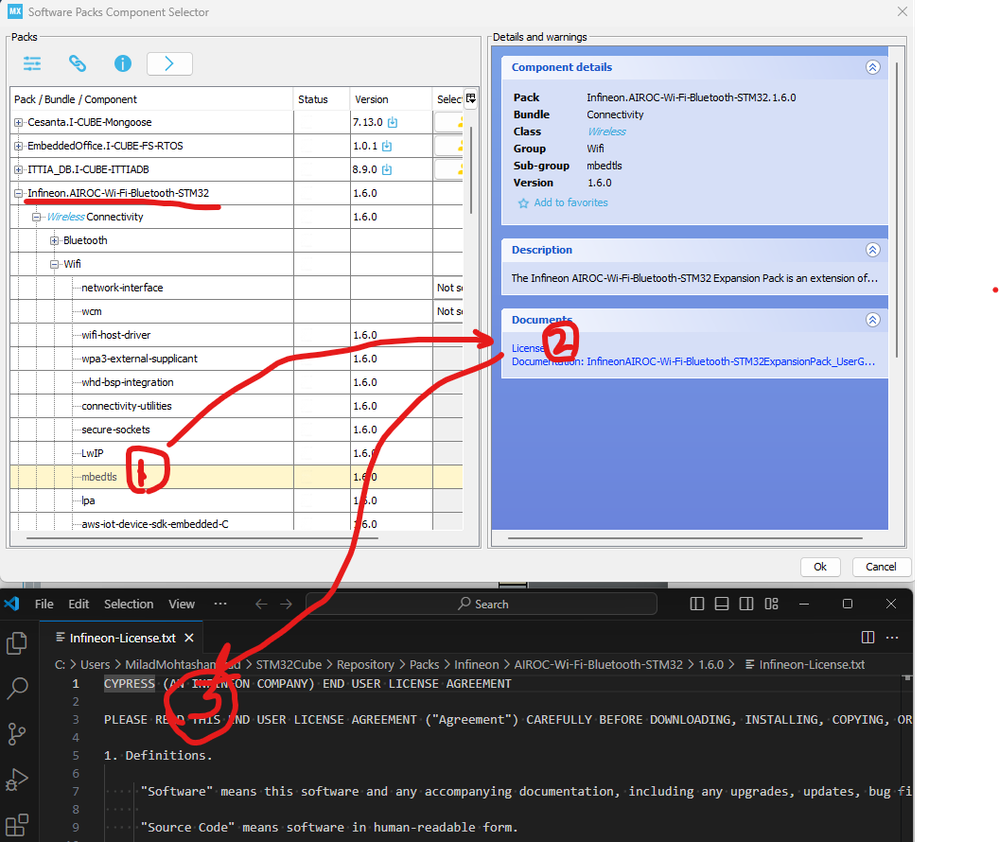
Task: Select the Infineon-License.txt tab
Action: 122,638
